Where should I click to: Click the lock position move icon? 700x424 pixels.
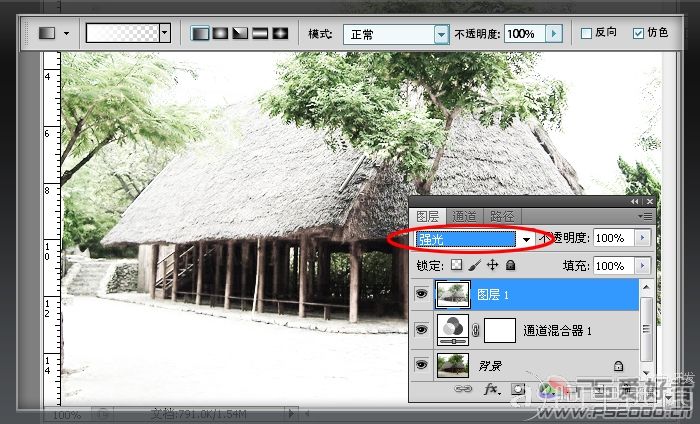[492, 265]
